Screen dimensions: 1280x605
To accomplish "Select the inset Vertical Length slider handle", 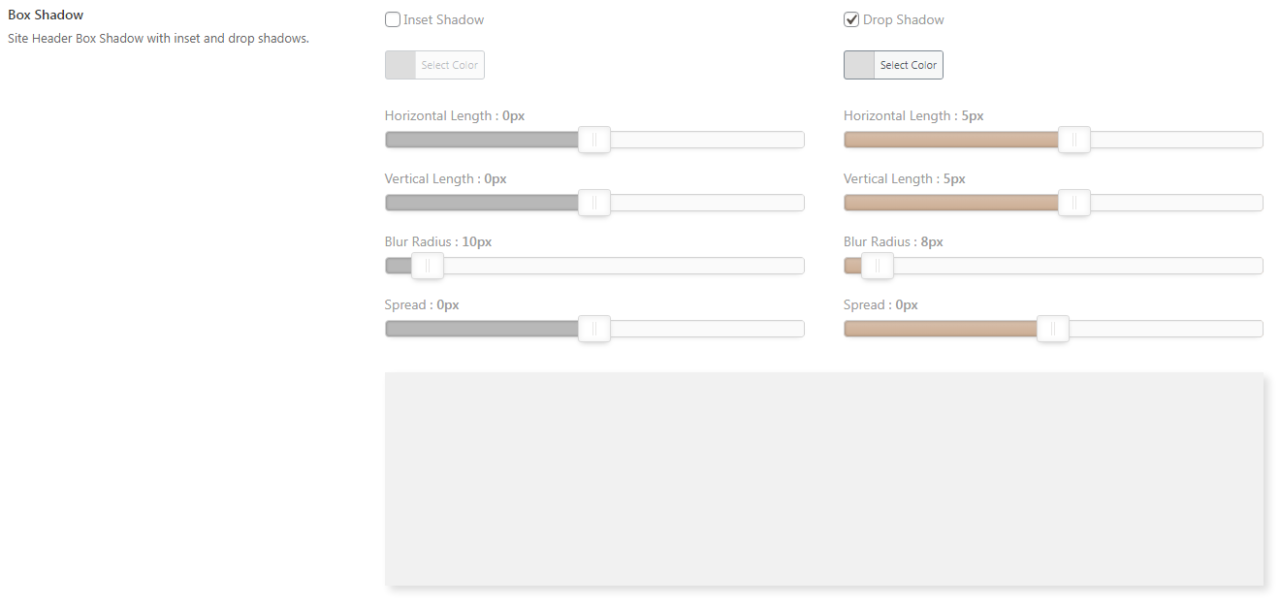I will tap(594, 203).
